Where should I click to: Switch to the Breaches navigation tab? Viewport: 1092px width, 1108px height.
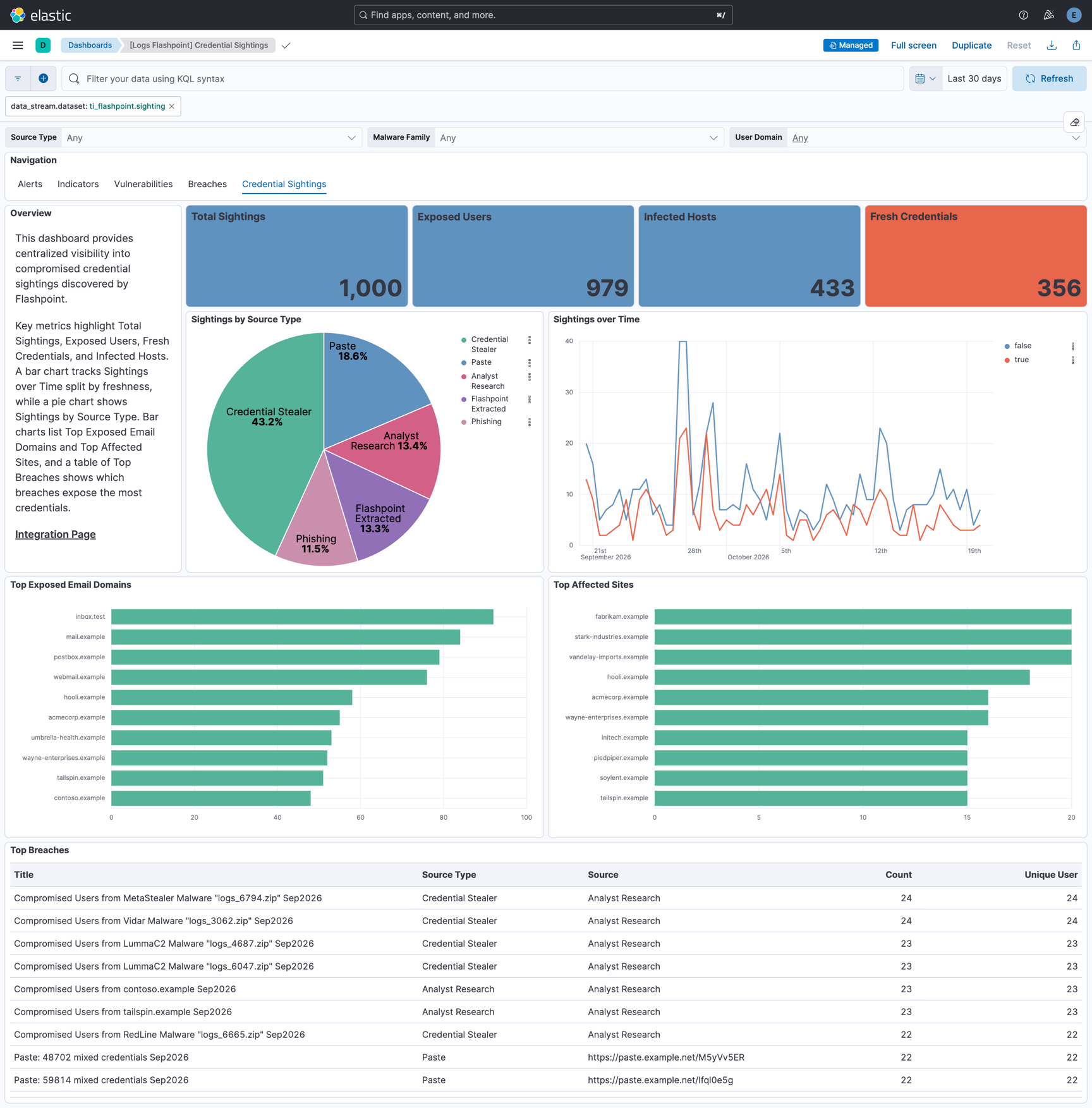(x=207, y=184)
